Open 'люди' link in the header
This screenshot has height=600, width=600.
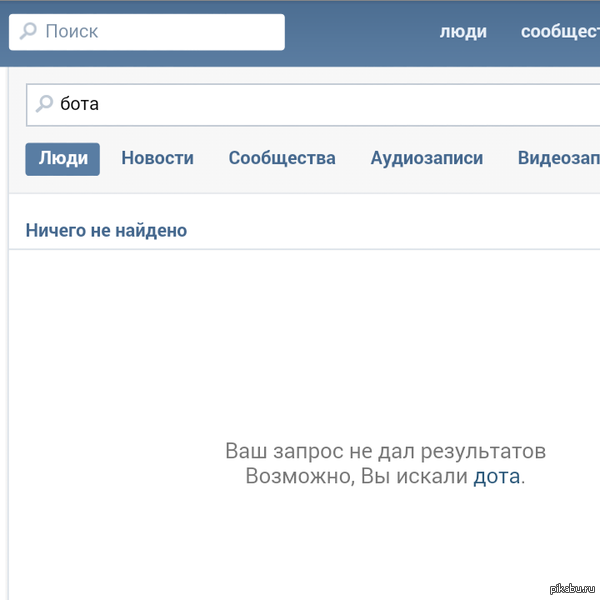pyautogui.click(x=463, y=32)
